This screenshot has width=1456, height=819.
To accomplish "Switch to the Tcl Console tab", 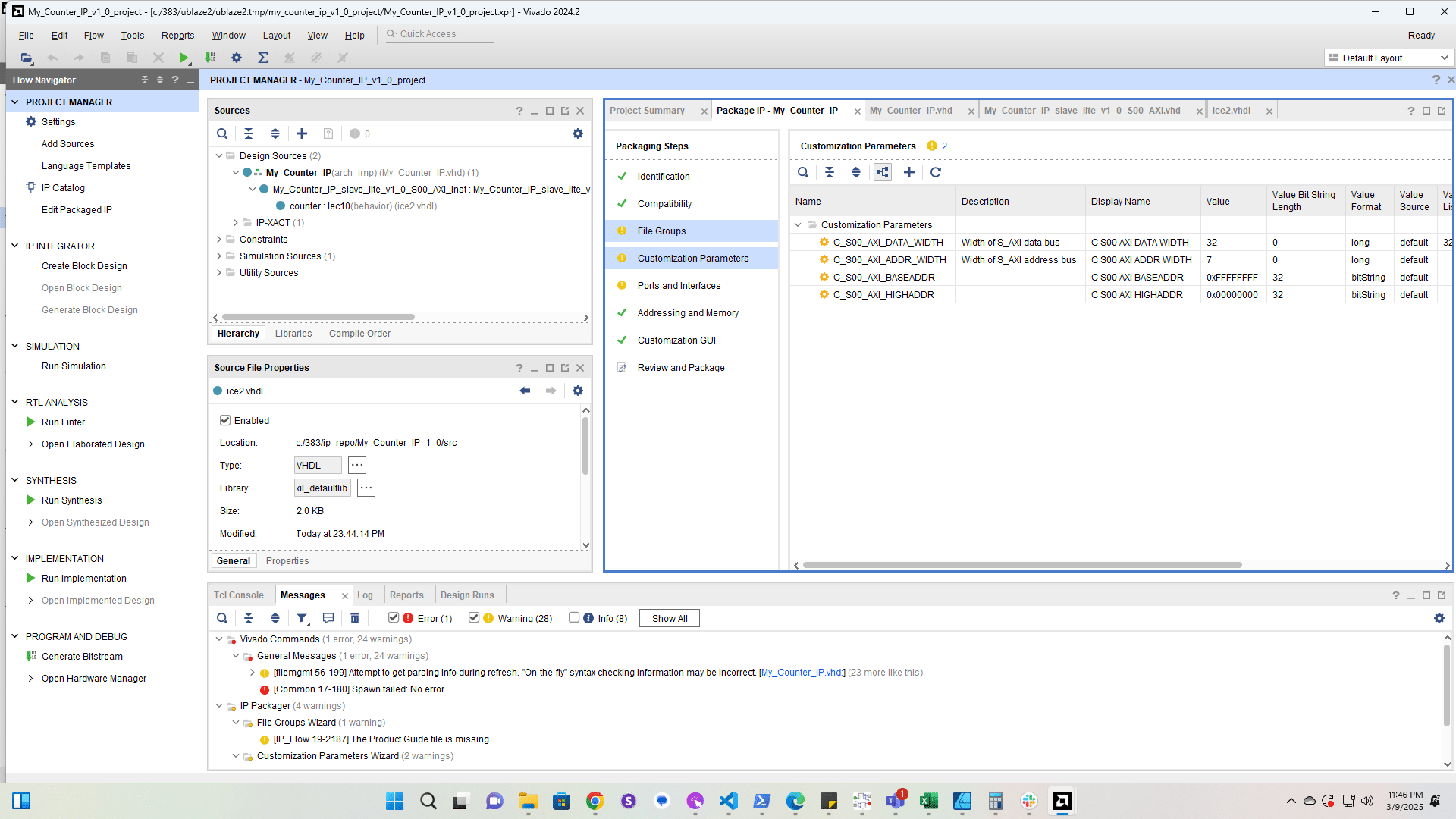I will [x=238, y=595].
